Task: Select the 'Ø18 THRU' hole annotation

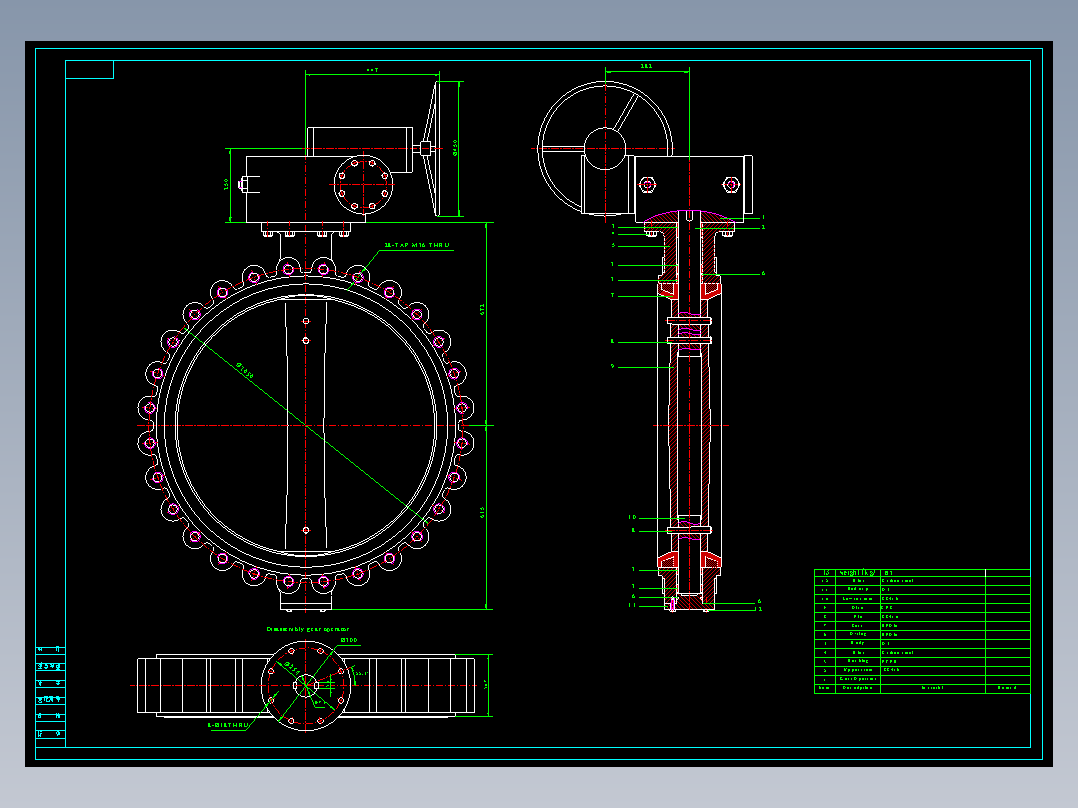Action: coord(228,725)
